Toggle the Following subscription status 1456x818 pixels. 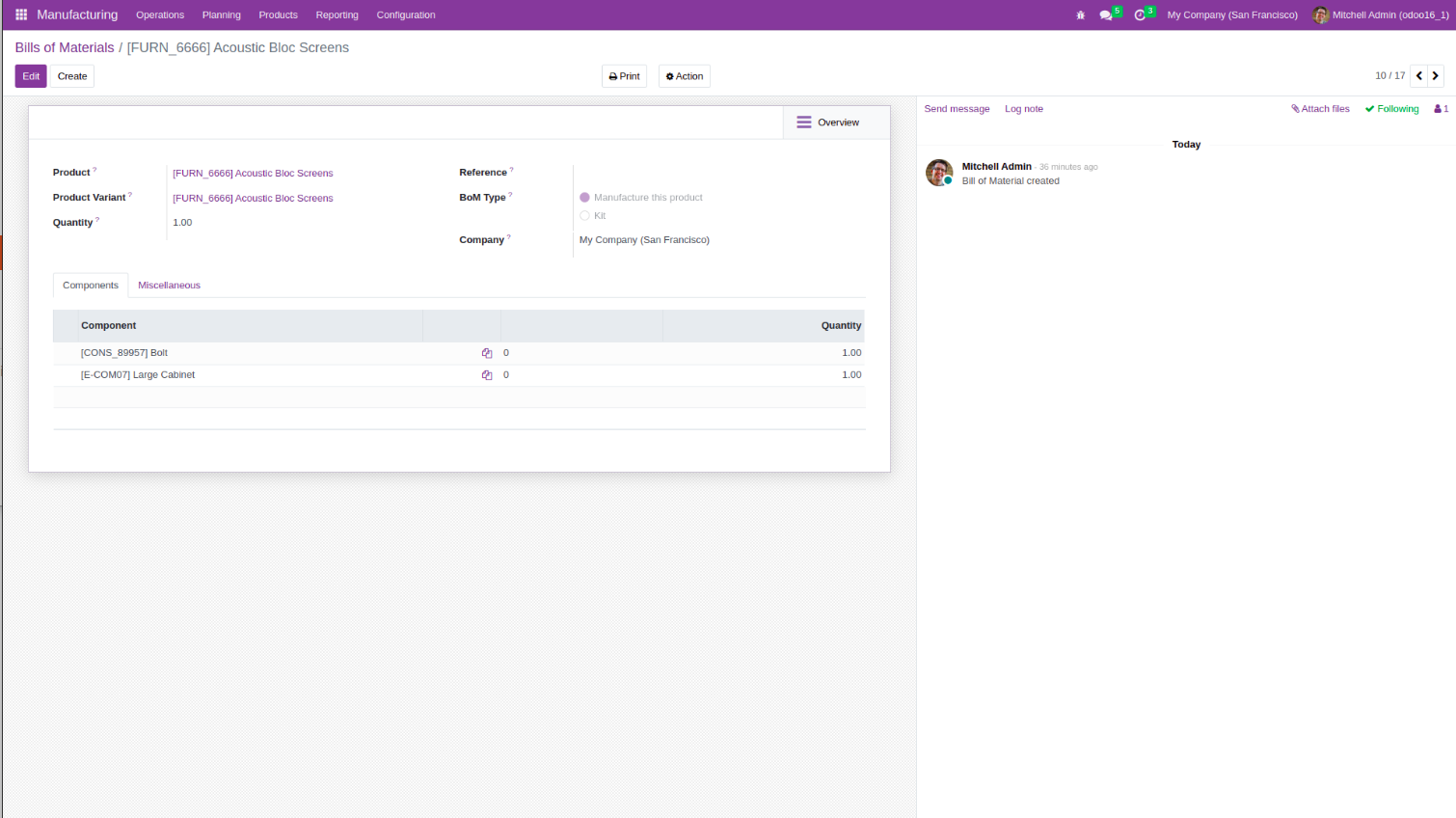(1391, 109)
